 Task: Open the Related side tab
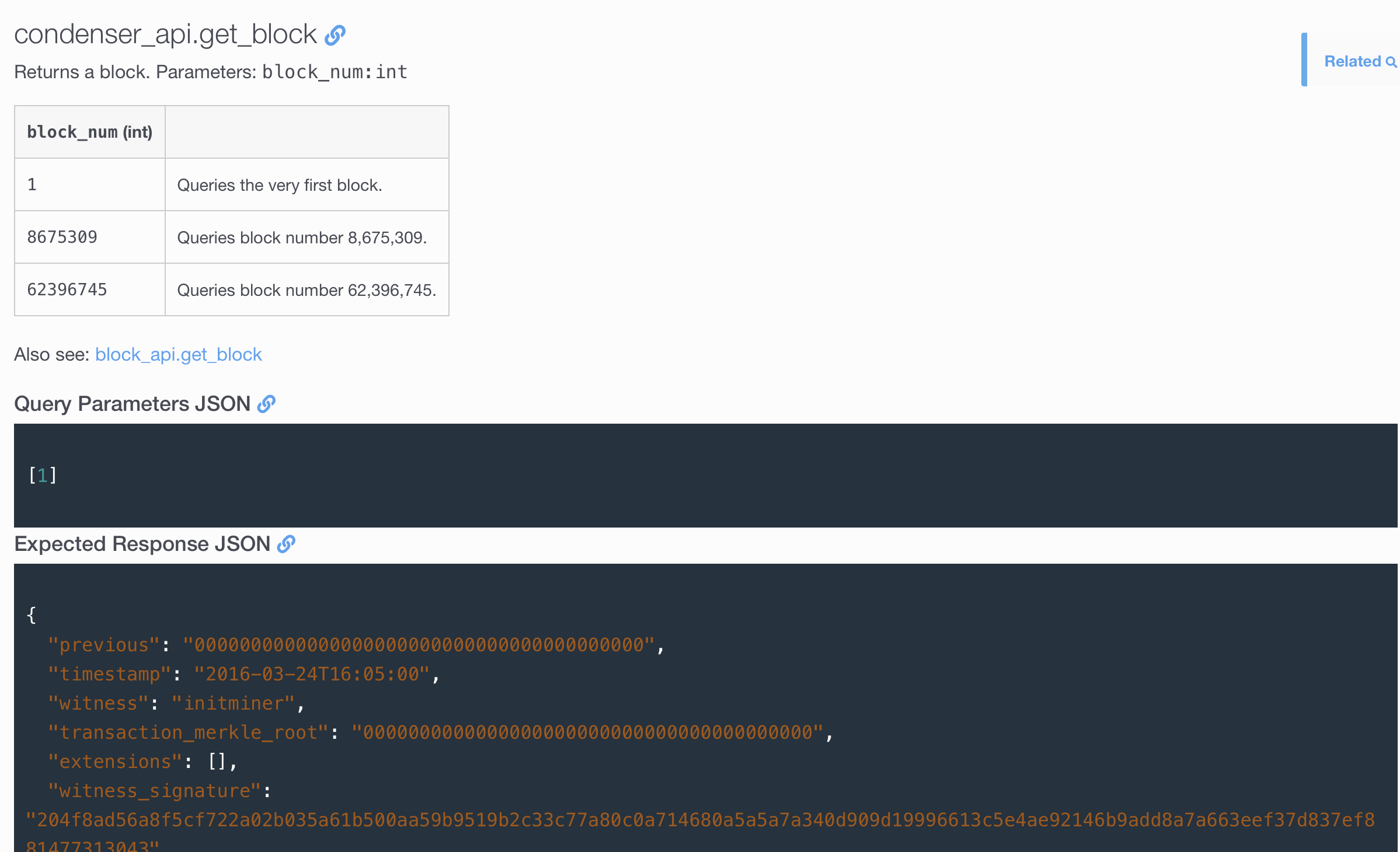point(1352,61)
